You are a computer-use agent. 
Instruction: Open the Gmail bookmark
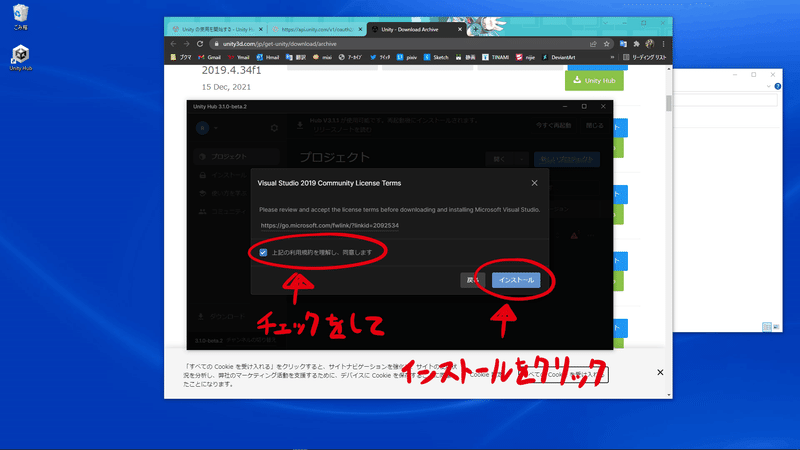pos(210,57)
